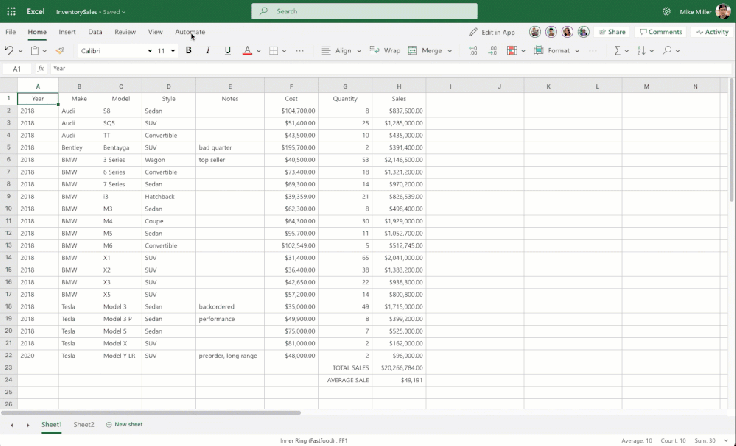Click the 'top seller' note cell
This screenshot has height=446, width=736.
tap(230, 160)
